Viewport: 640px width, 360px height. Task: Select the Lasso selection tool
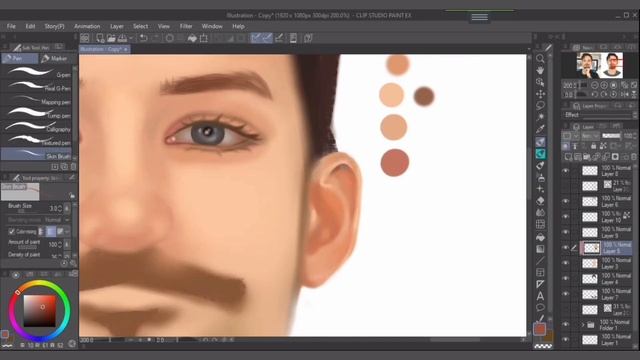(x=540, y=106)
